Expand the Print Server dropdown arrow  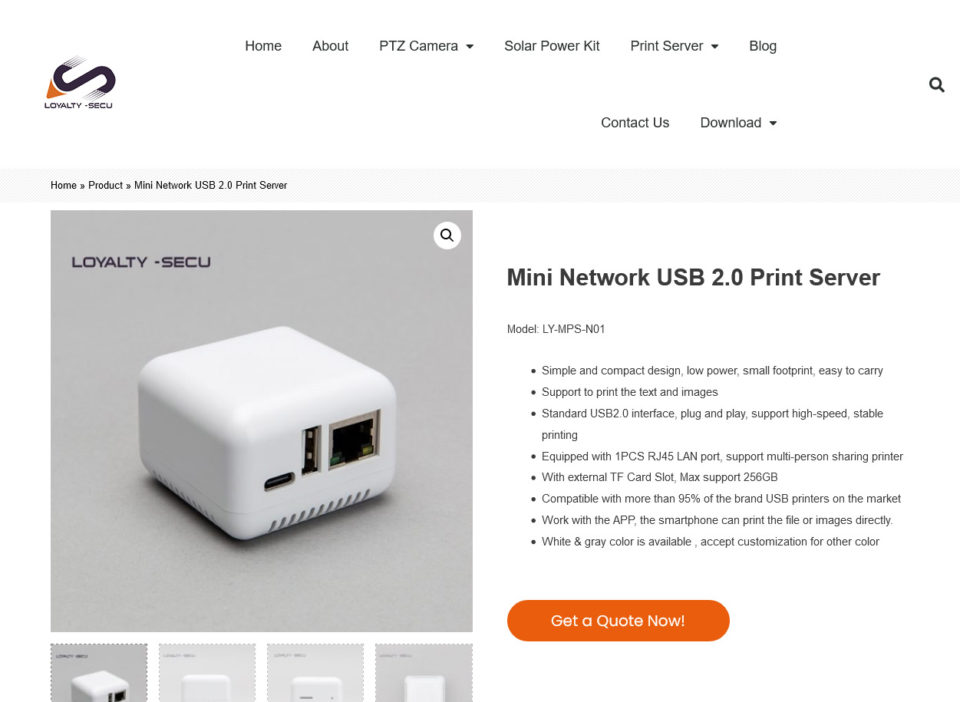(x=714, y=47)
